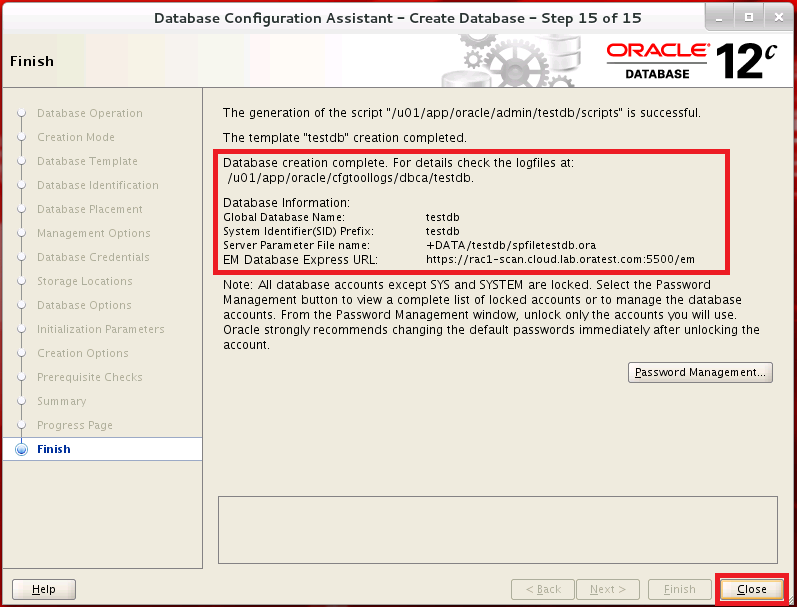Click the Prerequisite Checks step
This screenshot has width=797, height=608.
[90, 377]
